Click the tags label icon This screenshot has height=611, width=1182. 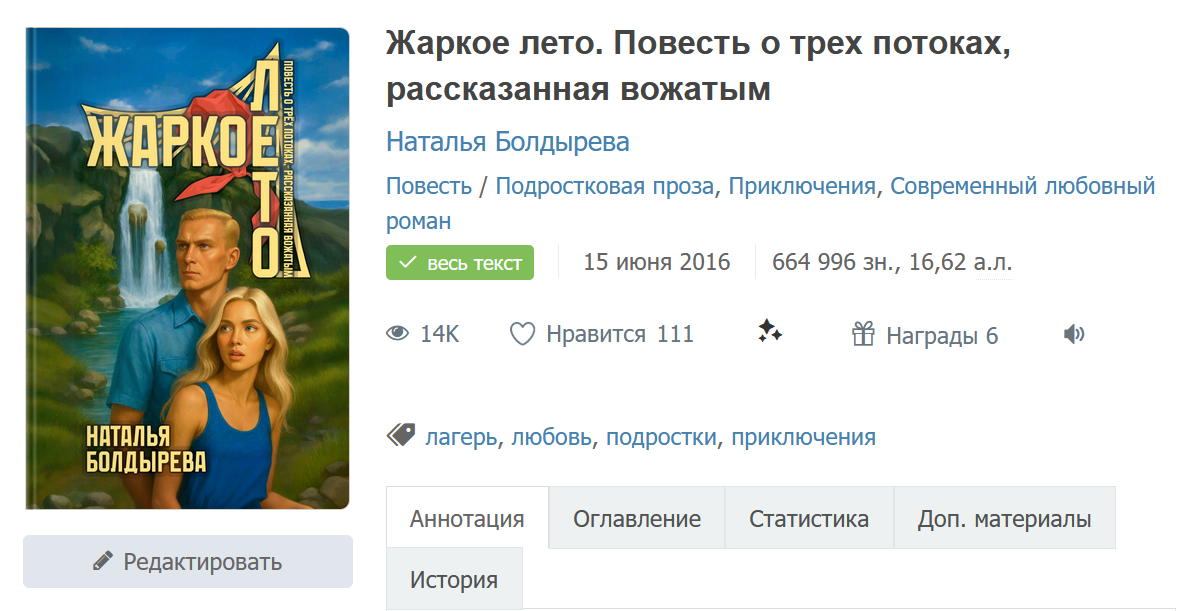[401, 436]
